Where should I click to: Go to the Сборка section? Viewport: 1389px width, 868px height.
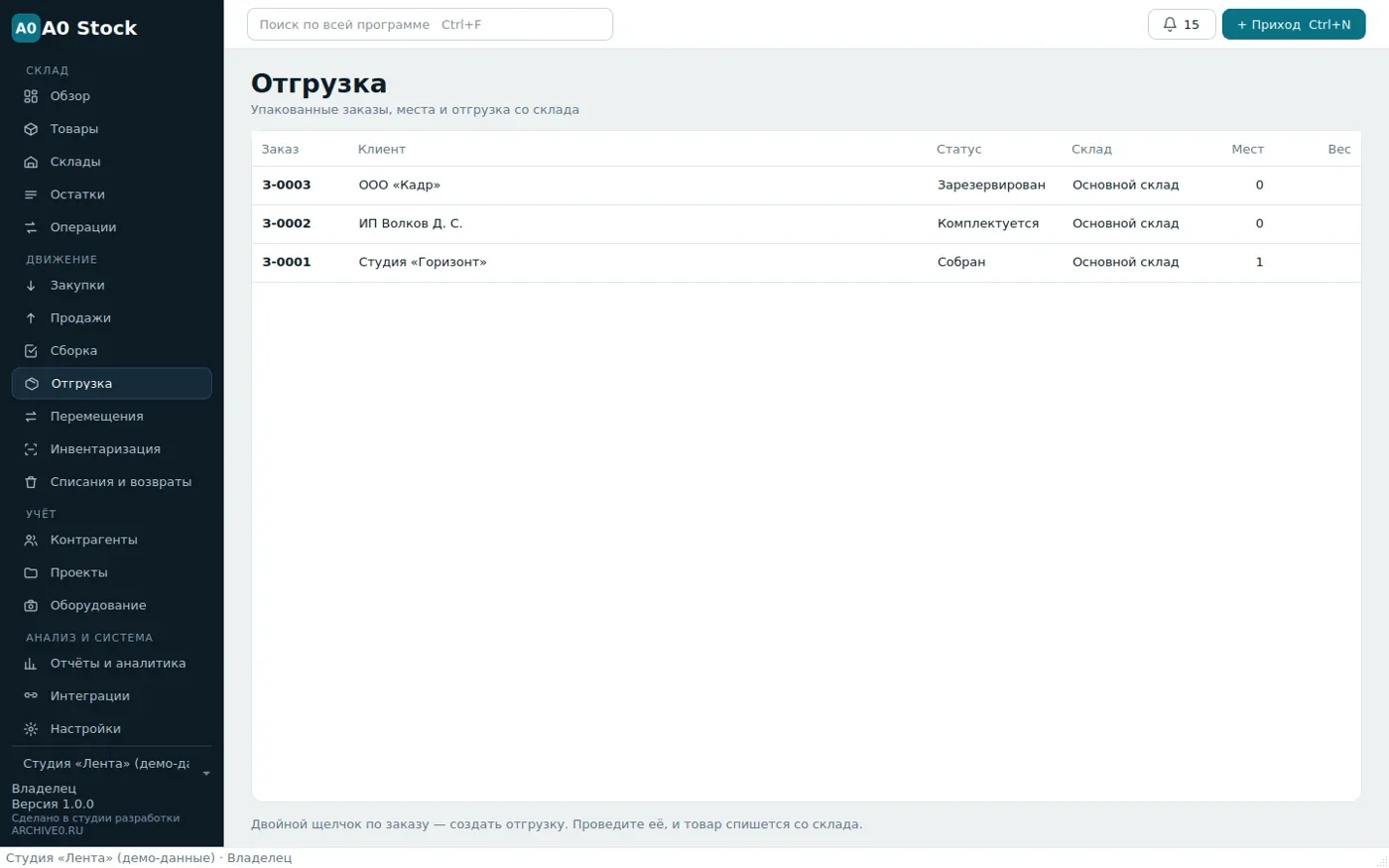coord(111,351)
